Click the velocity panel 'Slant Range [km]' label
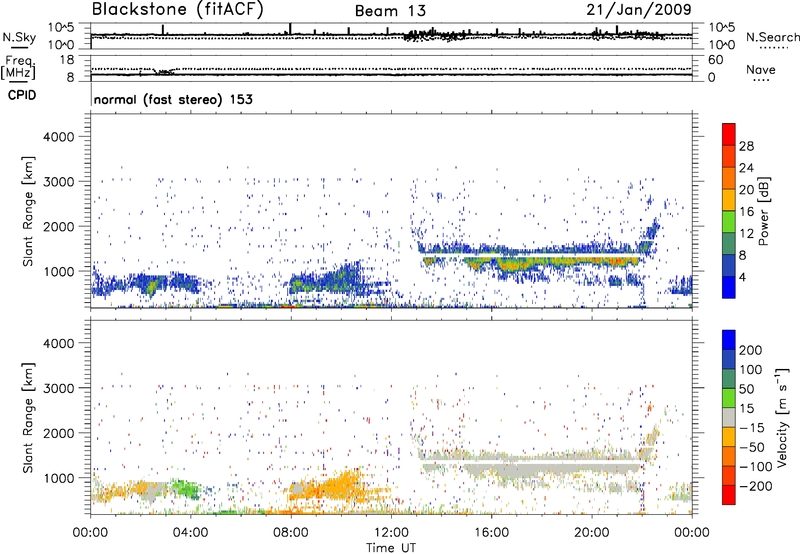This screenshot has width=800, height=554. click(28, 417)
